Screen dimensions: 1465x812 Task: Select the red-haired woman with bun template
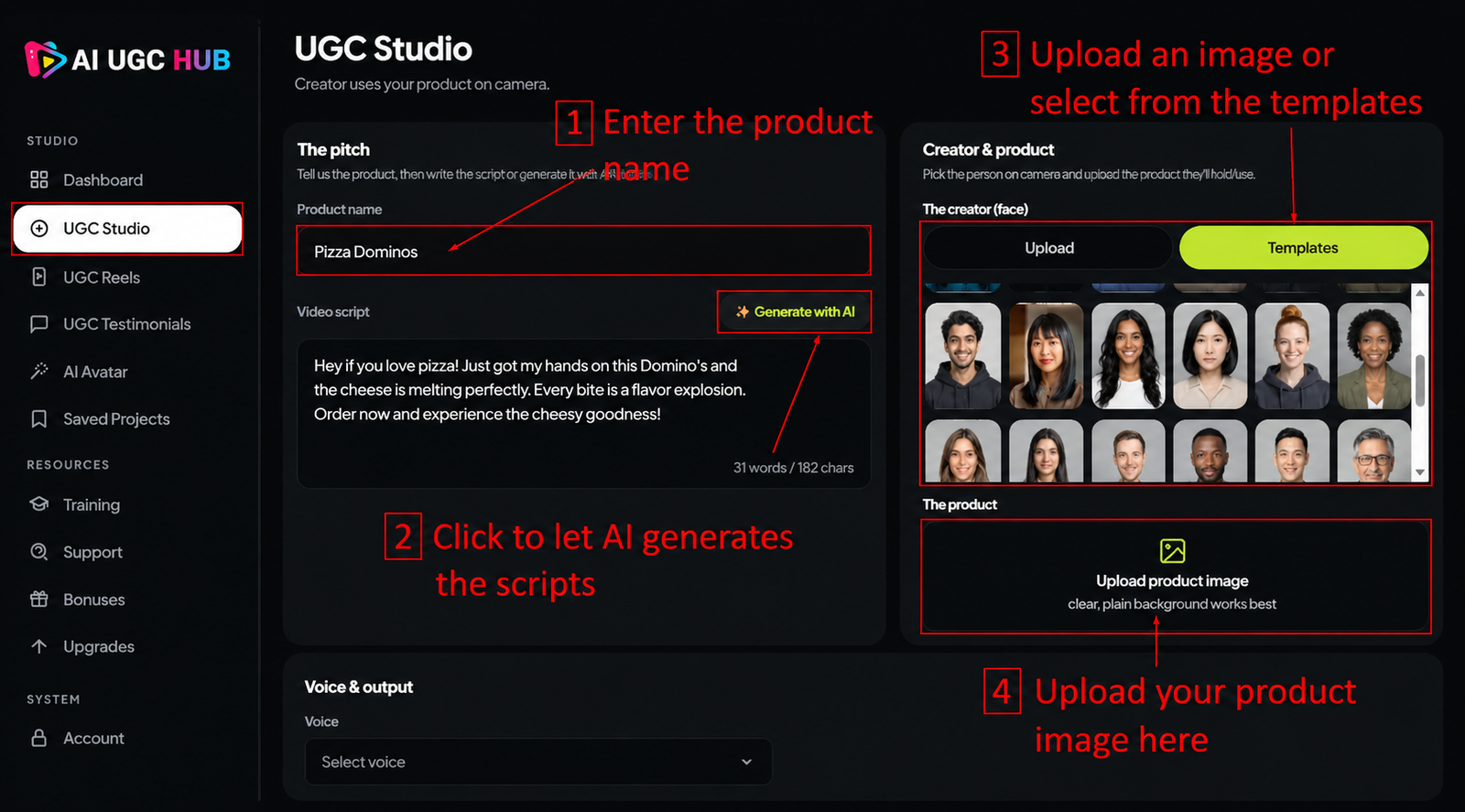[x=1292, y=356]
